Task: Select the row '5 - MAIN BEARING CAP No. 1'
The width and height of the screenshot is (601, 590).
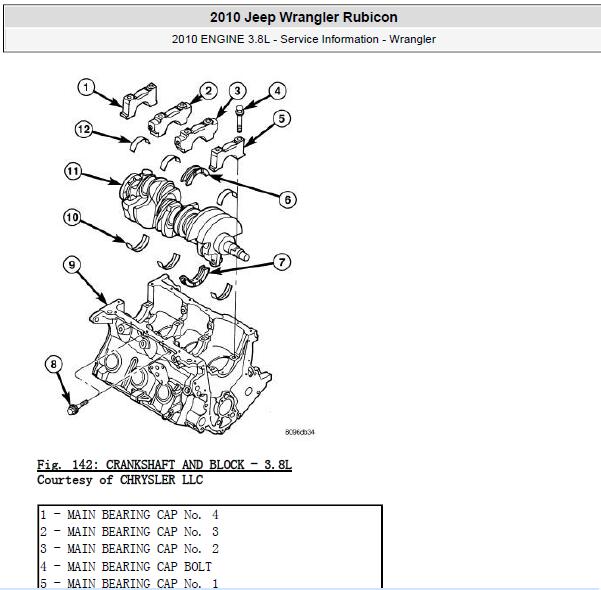Action: [x=210, y=583]
